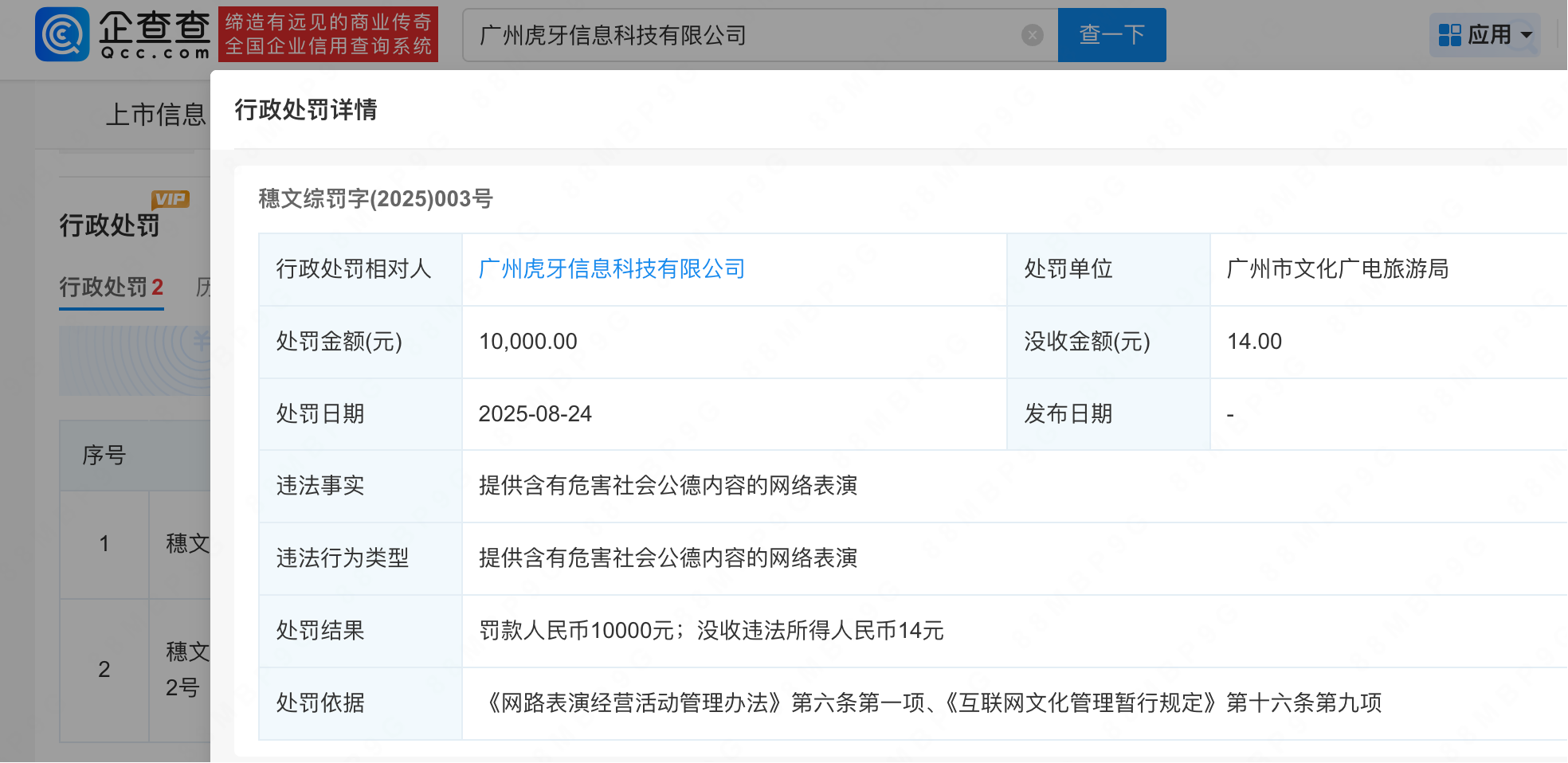Click the penalty amount 10,000.00 cell
1568x763 pixels.
coord(528,342)
